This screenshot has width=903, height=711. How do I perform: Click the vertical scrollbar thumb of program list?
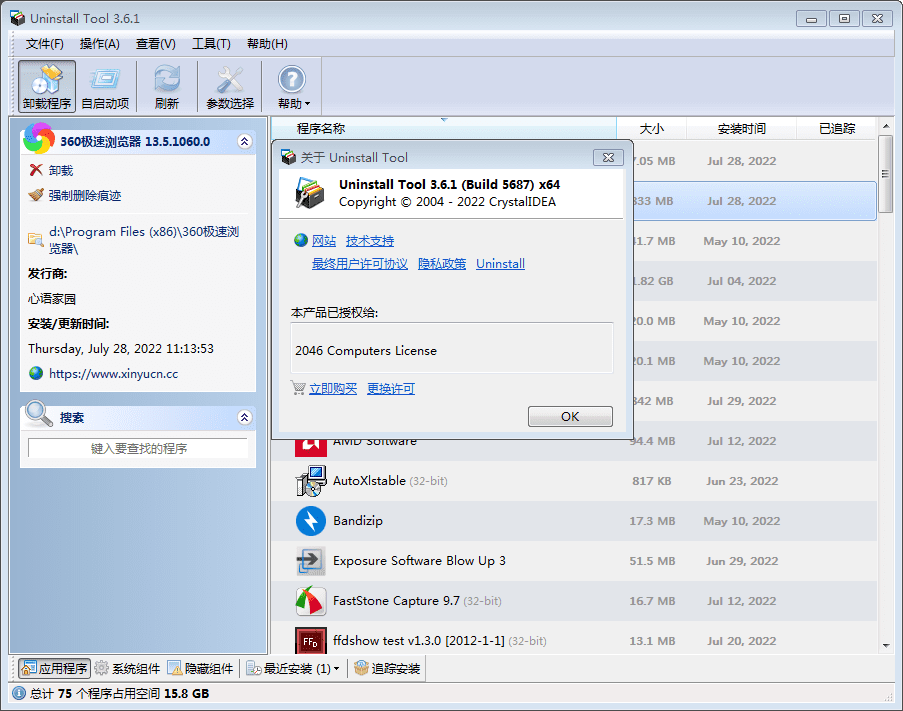pos(886,174)
